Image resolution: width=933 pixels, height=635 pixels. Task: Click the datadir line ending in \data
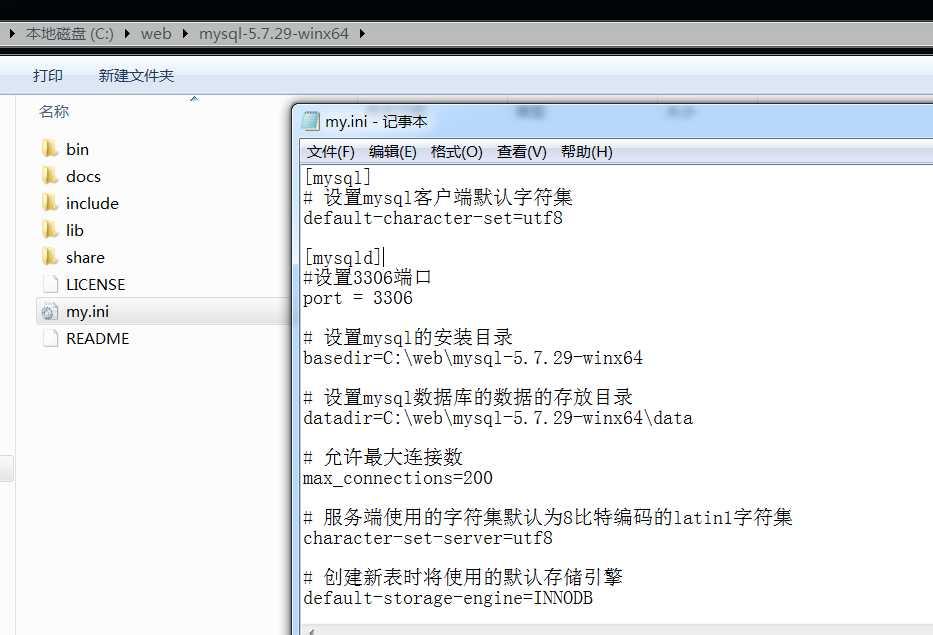coord(498,418)
